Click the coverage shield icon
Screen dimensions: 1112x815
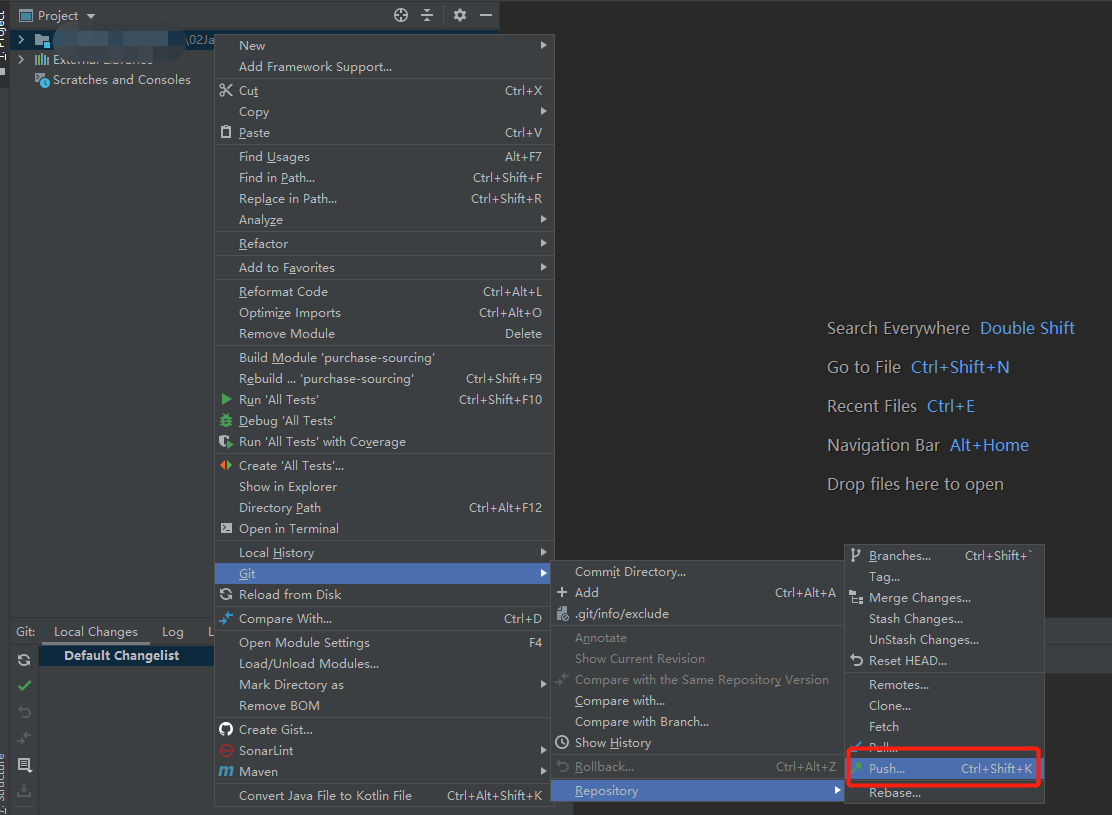pos(226,441)
